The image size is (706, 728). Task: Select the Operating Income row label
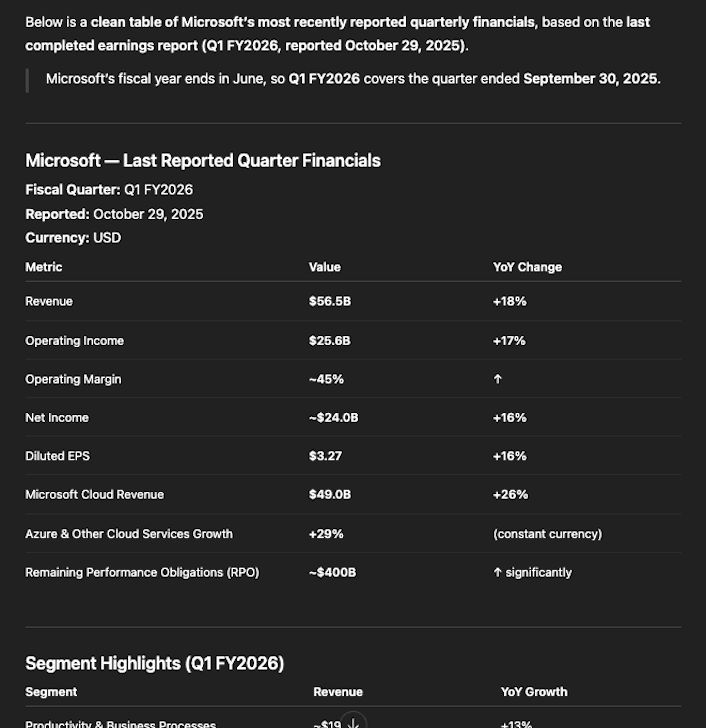pos(74,341)
